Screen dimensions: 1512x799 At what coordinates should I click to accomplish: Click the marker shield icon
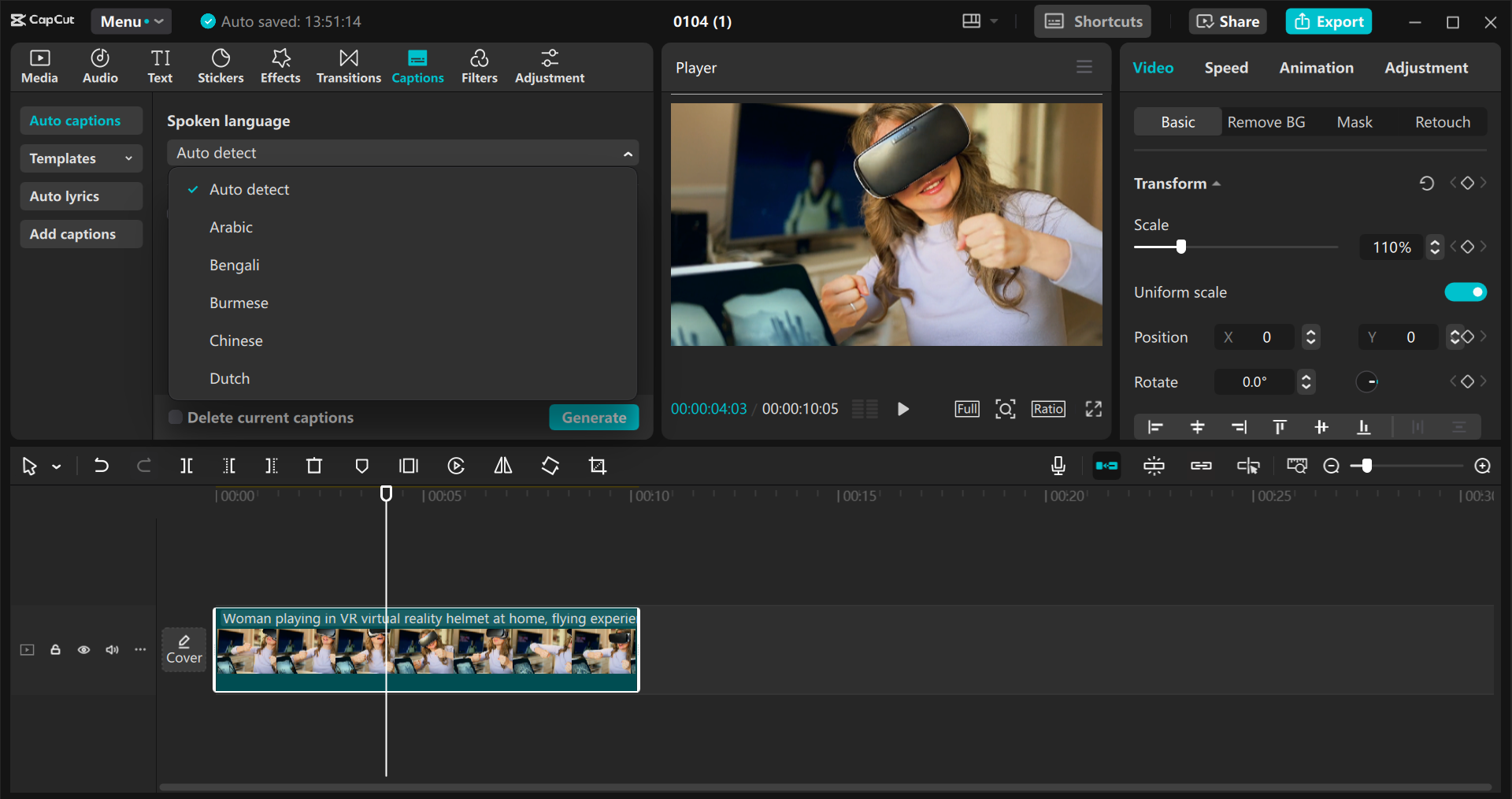(361, 466)
